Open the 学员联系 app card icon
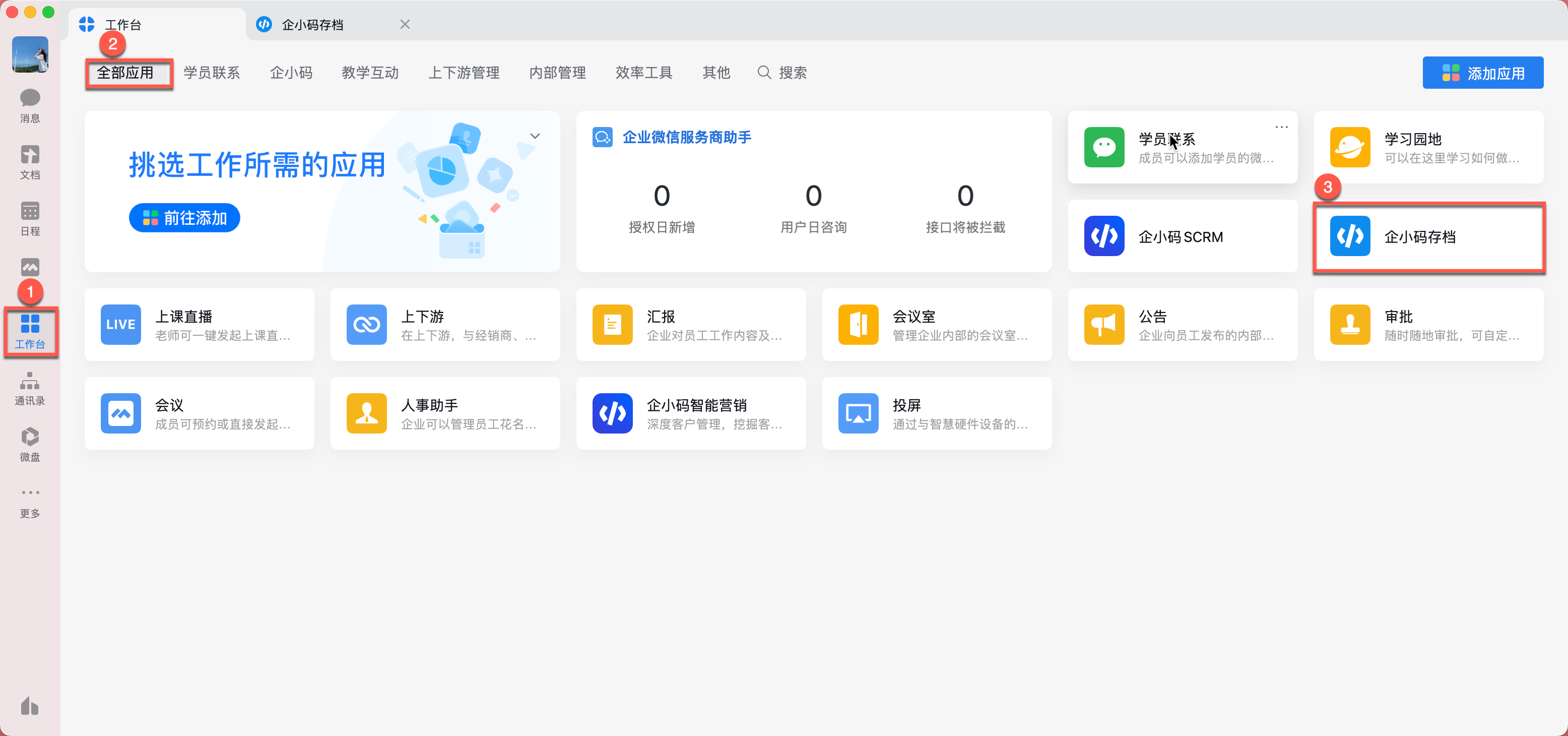 (1104, 147)
